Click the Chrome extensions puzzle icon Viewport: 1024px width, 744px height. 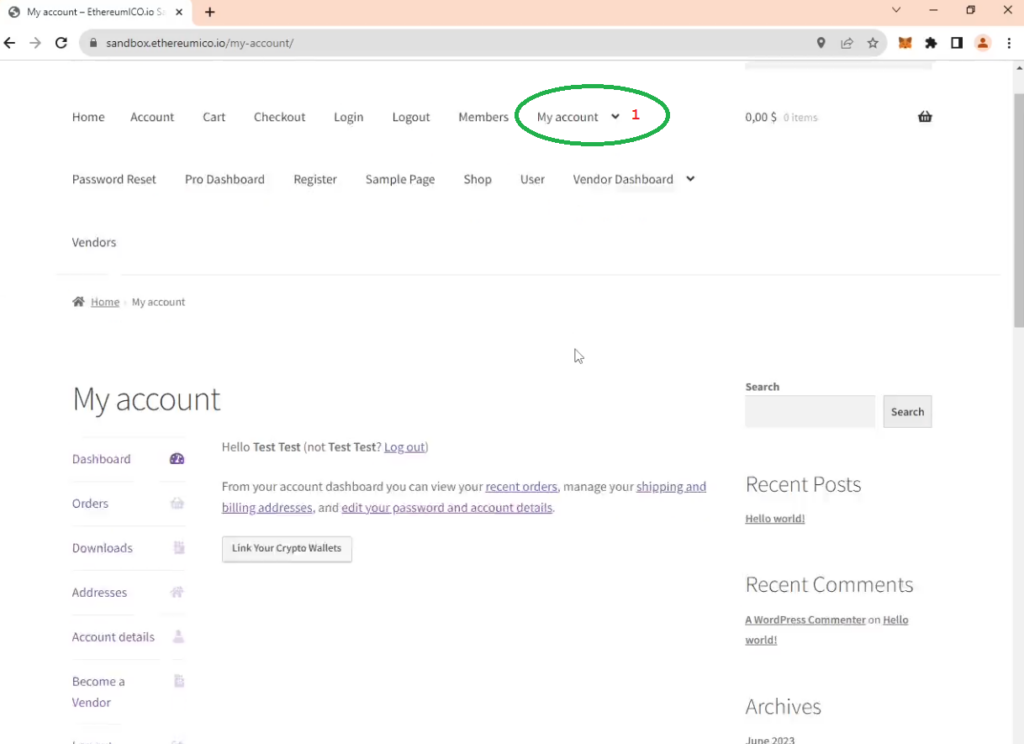pos(931,43)
